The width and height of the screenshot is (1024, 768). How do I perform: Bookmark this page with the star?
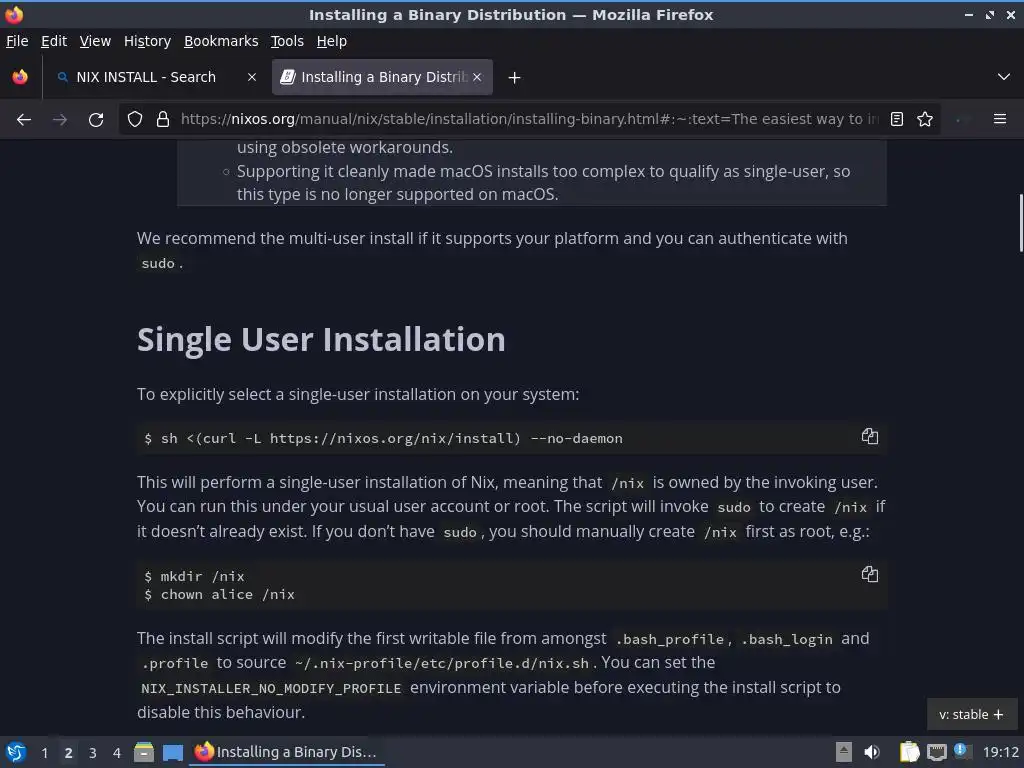tap(925, 120)
